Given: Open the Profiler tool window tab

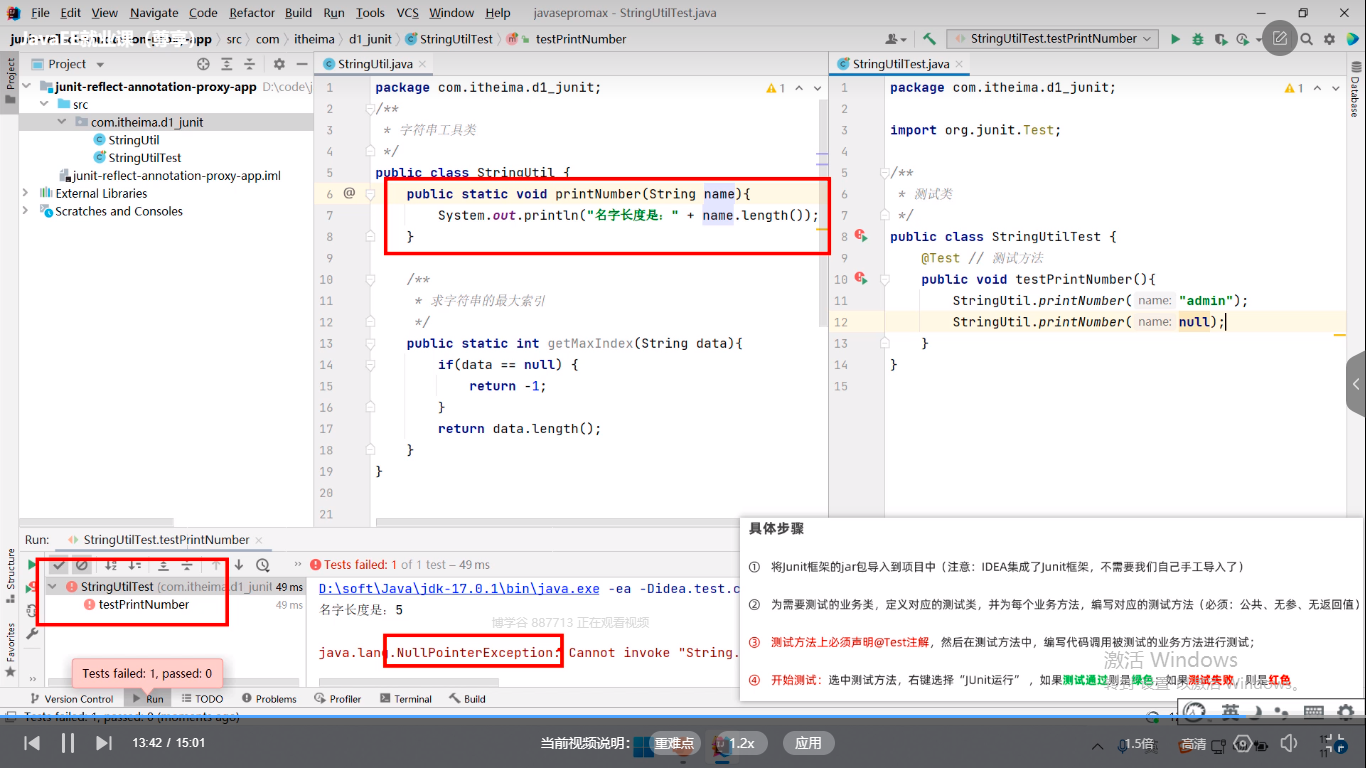Looking at the screenshot, I should point(338,699).
